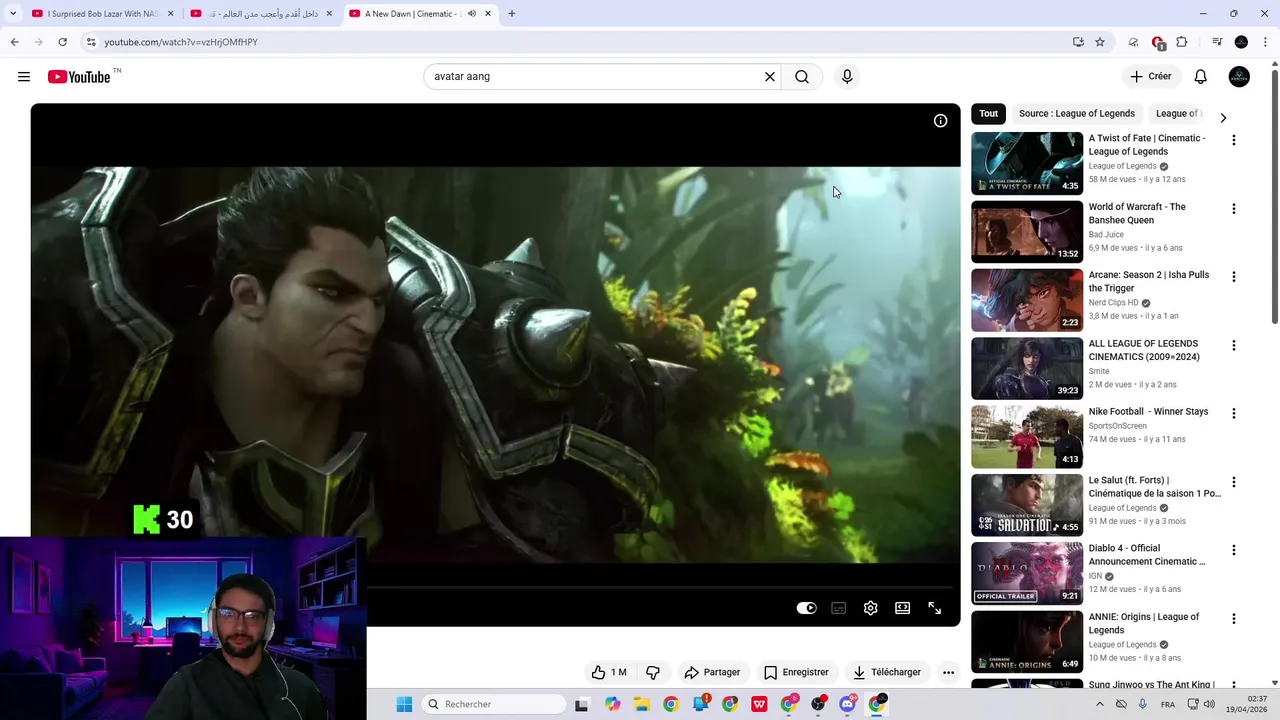Click the address bar URL

click(x=181, y=42)
